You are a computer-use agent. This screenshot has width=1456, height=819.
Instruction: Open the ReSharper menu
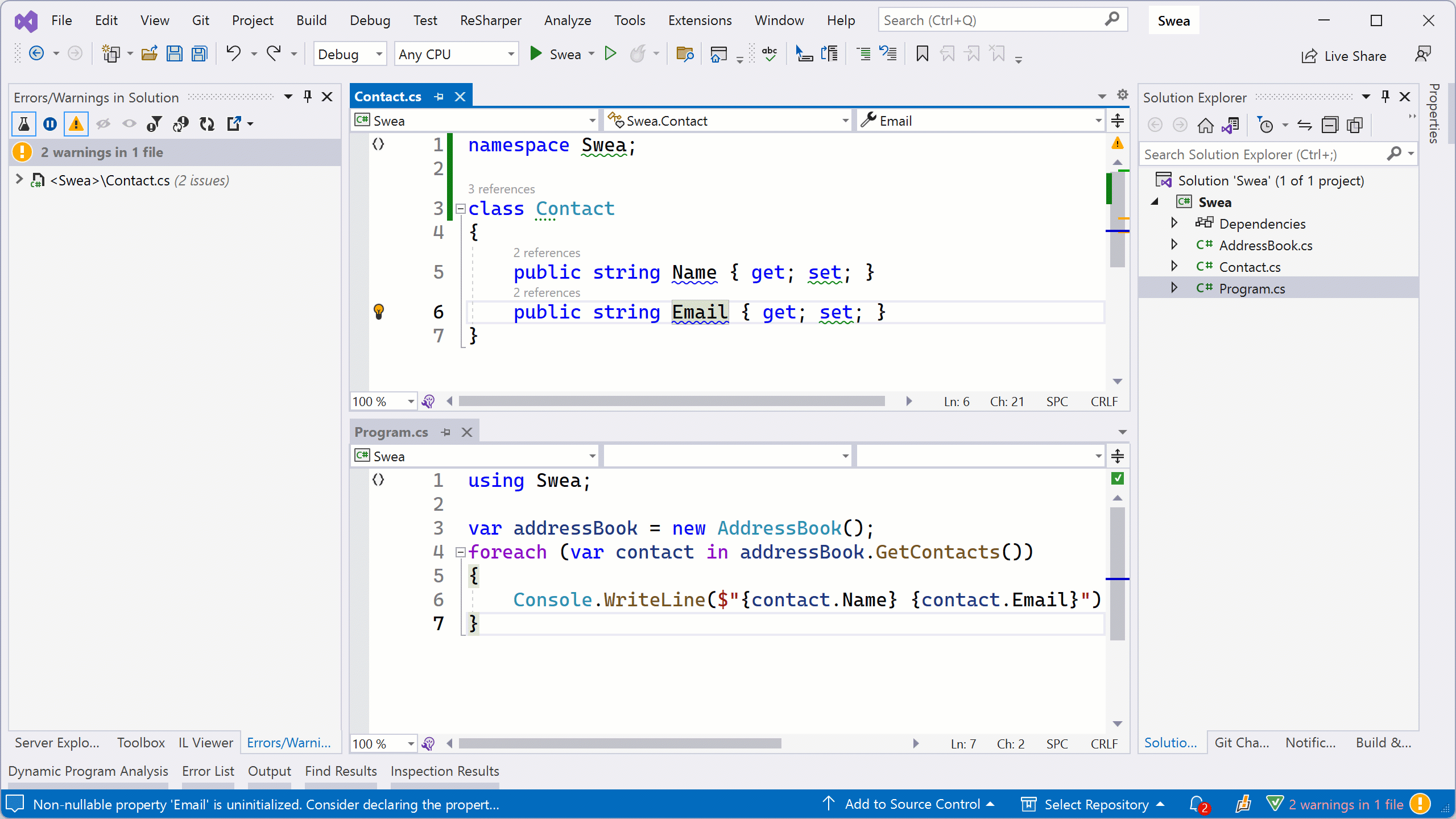pyautogui.click(x=490, y=20)
